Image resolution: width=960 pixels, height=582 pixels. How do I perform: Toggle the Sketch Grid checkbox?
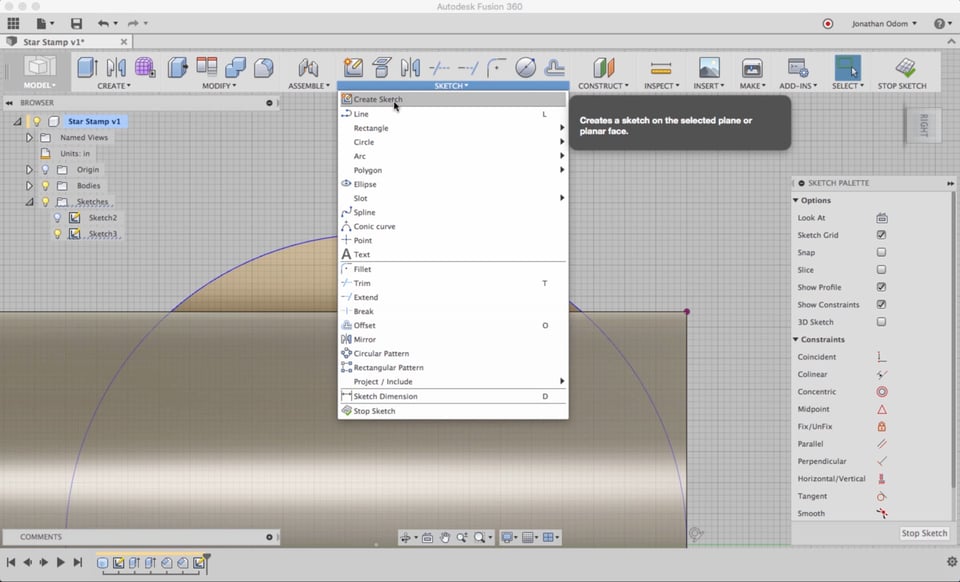tap(882, 235)
